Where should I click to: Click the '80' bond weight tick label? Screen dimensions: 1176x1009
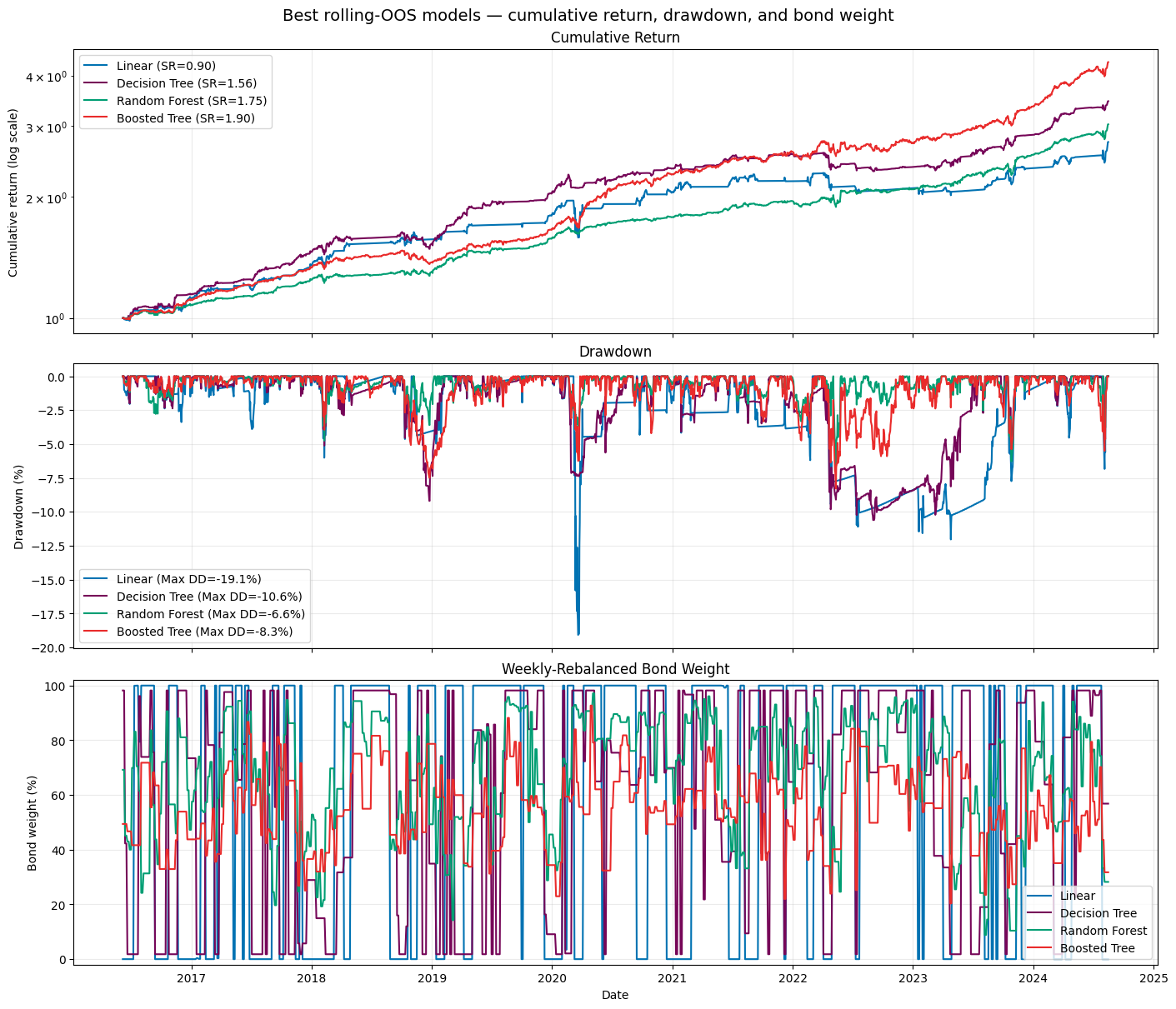[x=60, y=741]
